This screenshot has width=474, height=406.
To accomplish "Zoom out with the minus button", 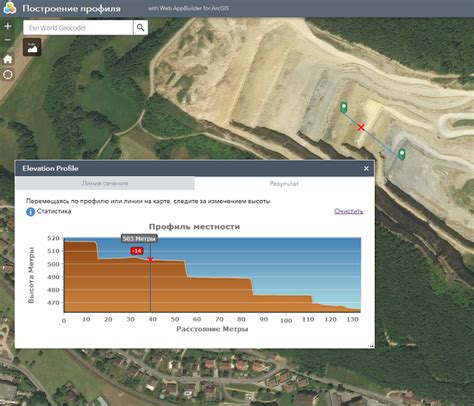I will click(x=8, y=40).
